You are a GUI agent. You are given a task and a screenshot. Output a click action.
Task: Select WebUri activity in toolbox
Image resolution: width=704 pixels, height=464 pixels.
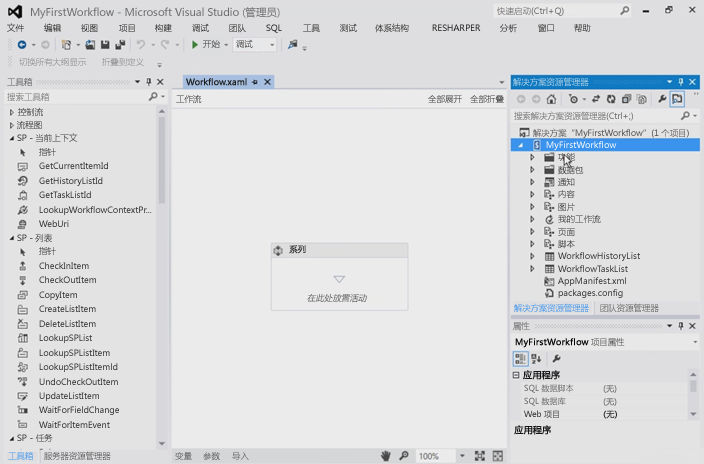(54, 224)
